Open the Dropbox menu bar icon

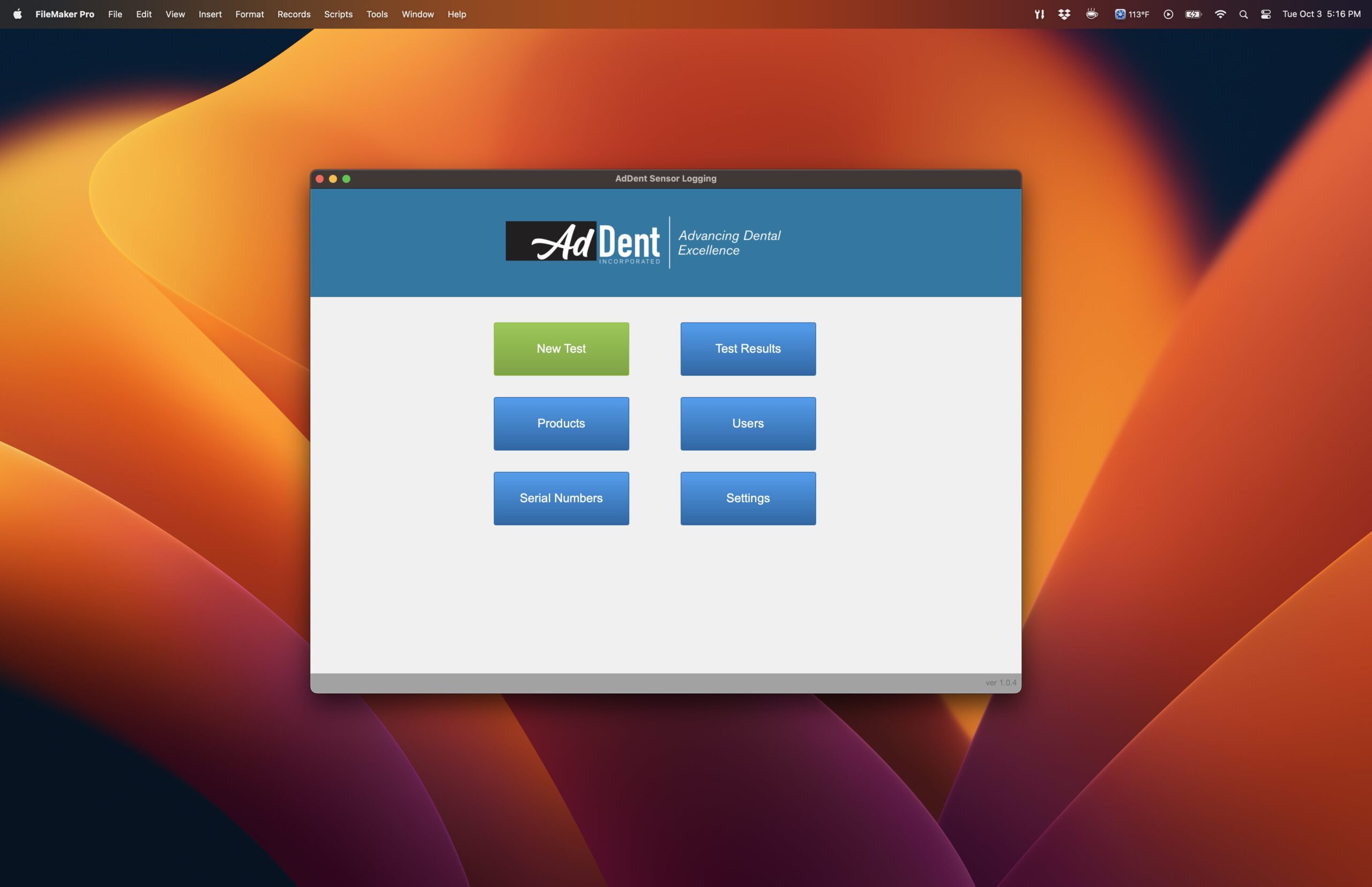click(x=1064, y=14)
